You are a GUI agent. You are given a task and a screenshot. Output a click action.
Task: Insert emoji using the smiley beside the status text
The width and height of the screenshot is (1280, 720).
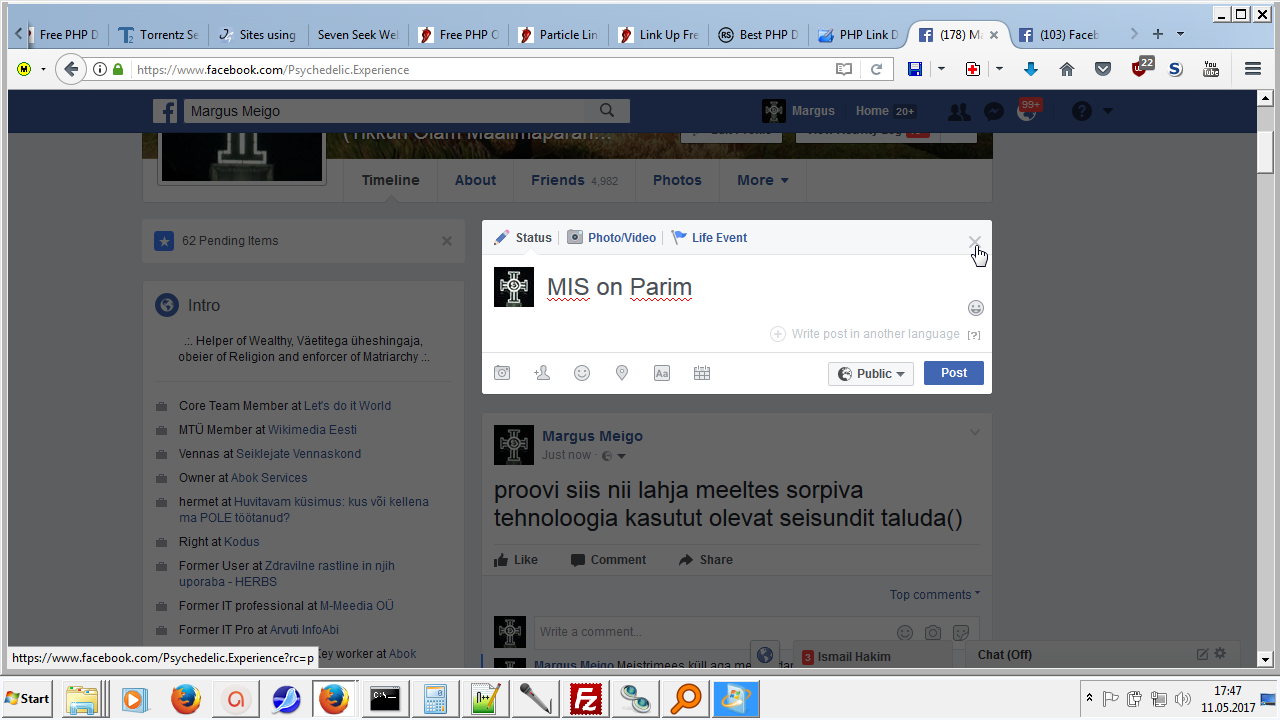[976, 308]
